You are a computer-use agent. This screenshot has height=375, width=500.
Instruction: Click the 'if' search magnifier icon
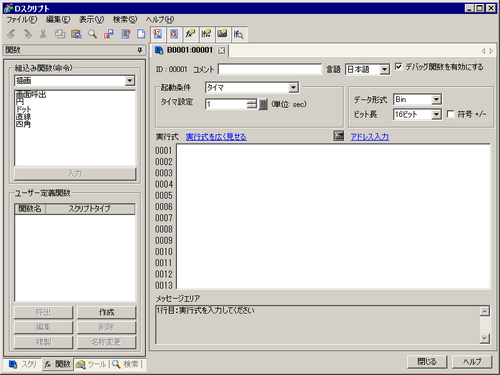pyautogui.click(x=239, y=34)
